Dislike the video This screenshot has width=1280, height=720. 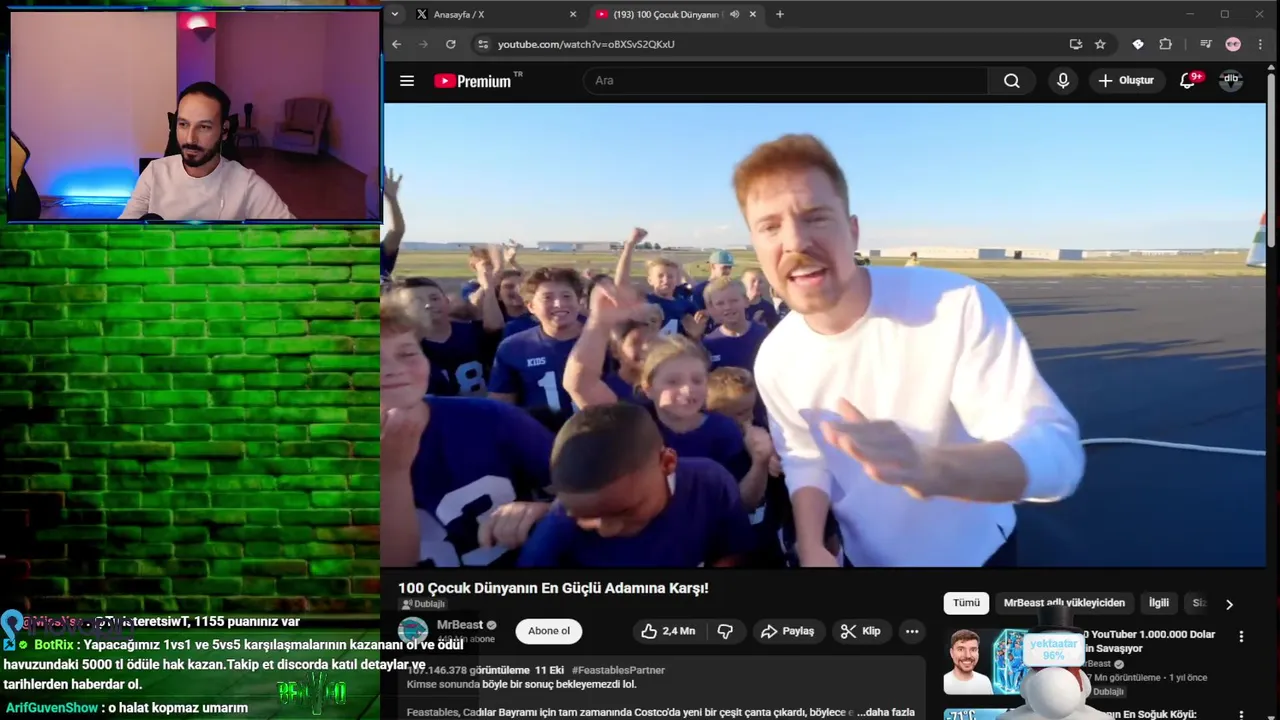coord(725,631)
